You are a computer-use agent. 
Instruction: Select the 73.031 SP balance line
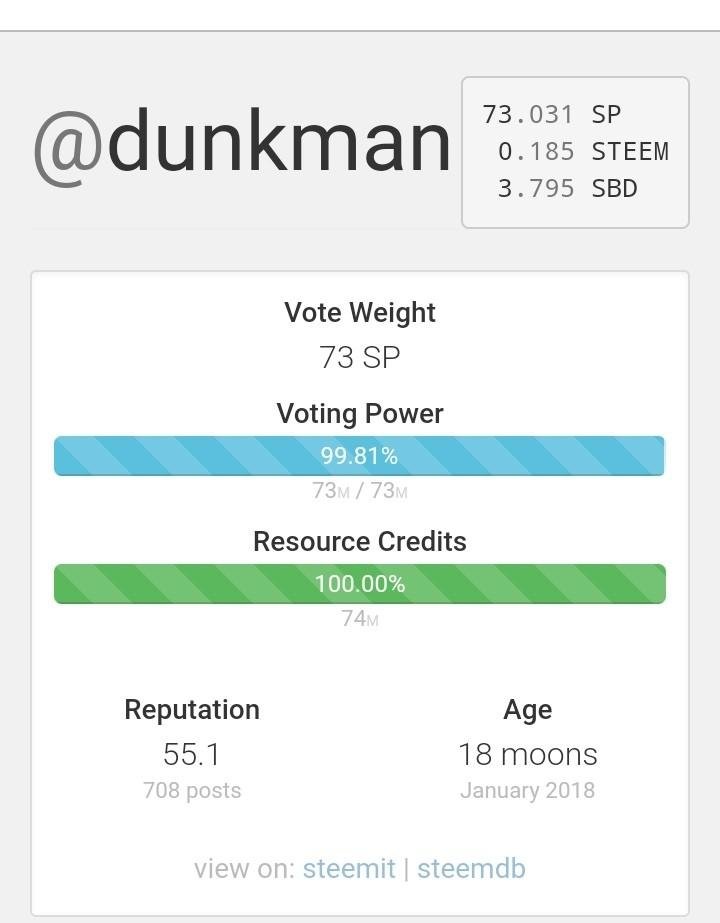tap(551, 114)
